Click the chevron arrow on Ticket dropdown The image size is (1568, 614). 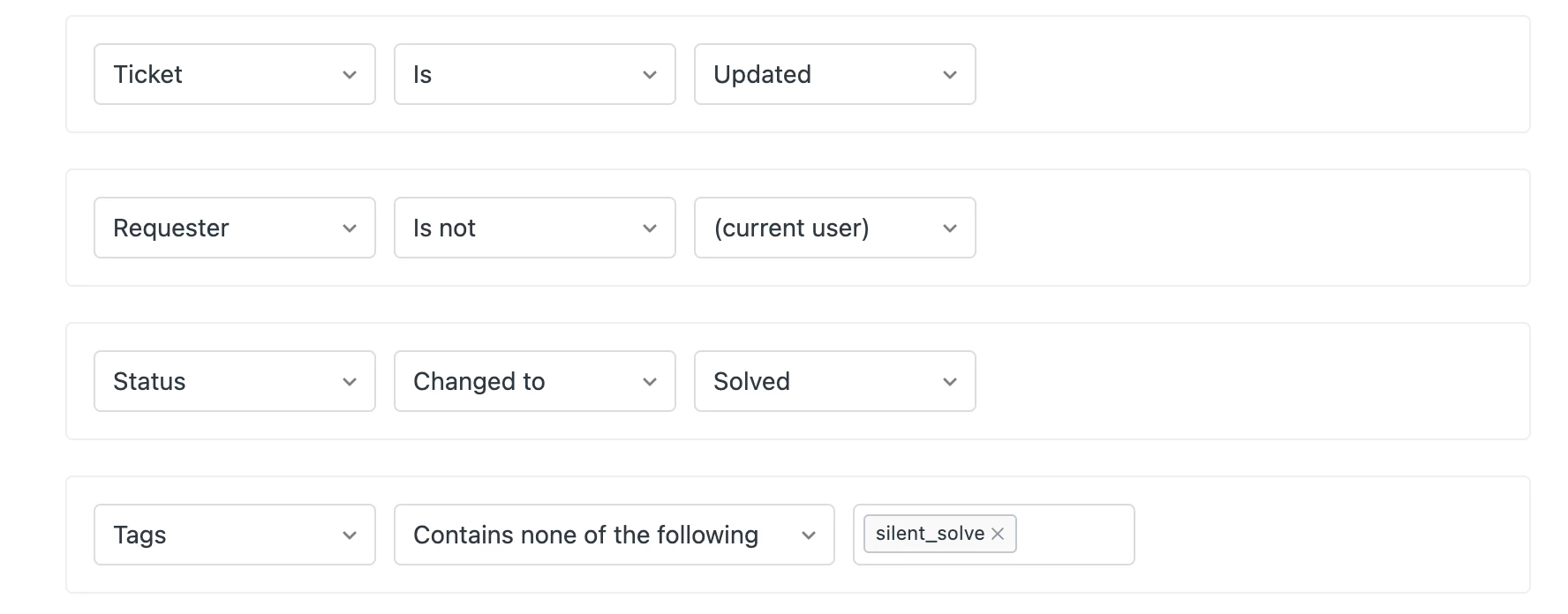[350, 75]
